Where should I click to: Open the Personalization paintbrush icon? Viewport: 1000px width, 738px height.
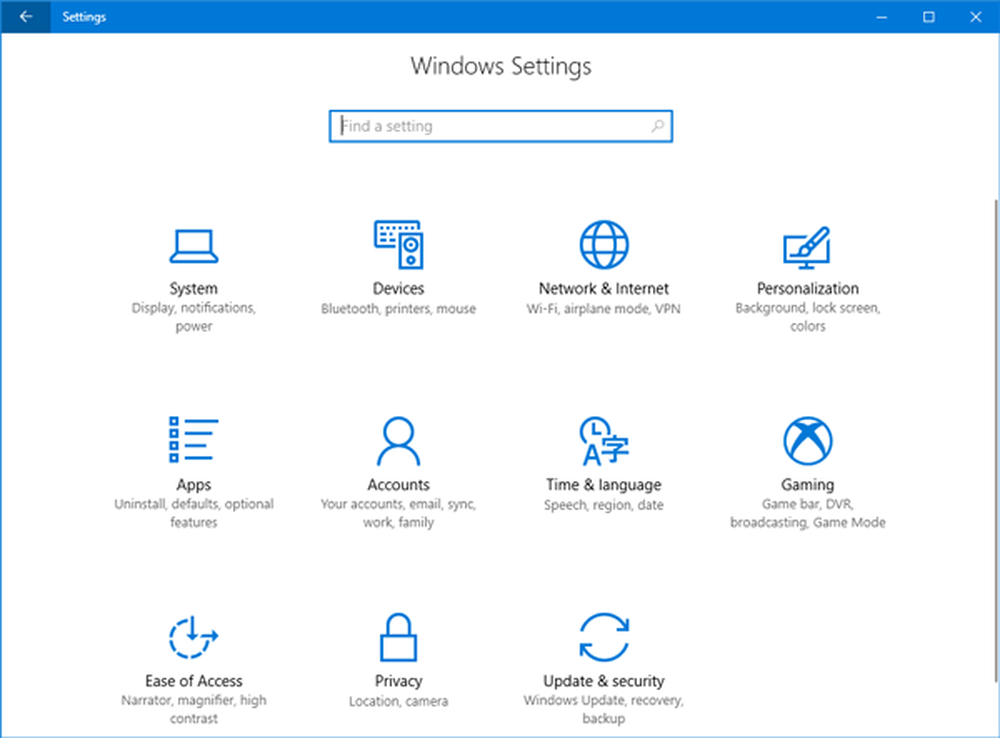pos(807,245)
